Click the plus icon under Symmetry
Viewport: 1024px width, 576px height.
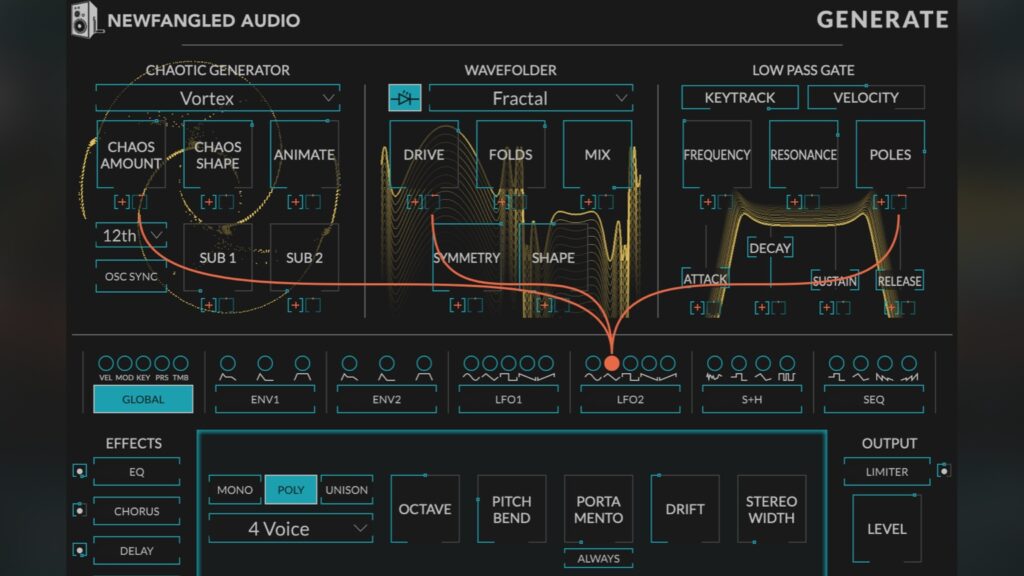pyautogui.click(x=457, y=305)
